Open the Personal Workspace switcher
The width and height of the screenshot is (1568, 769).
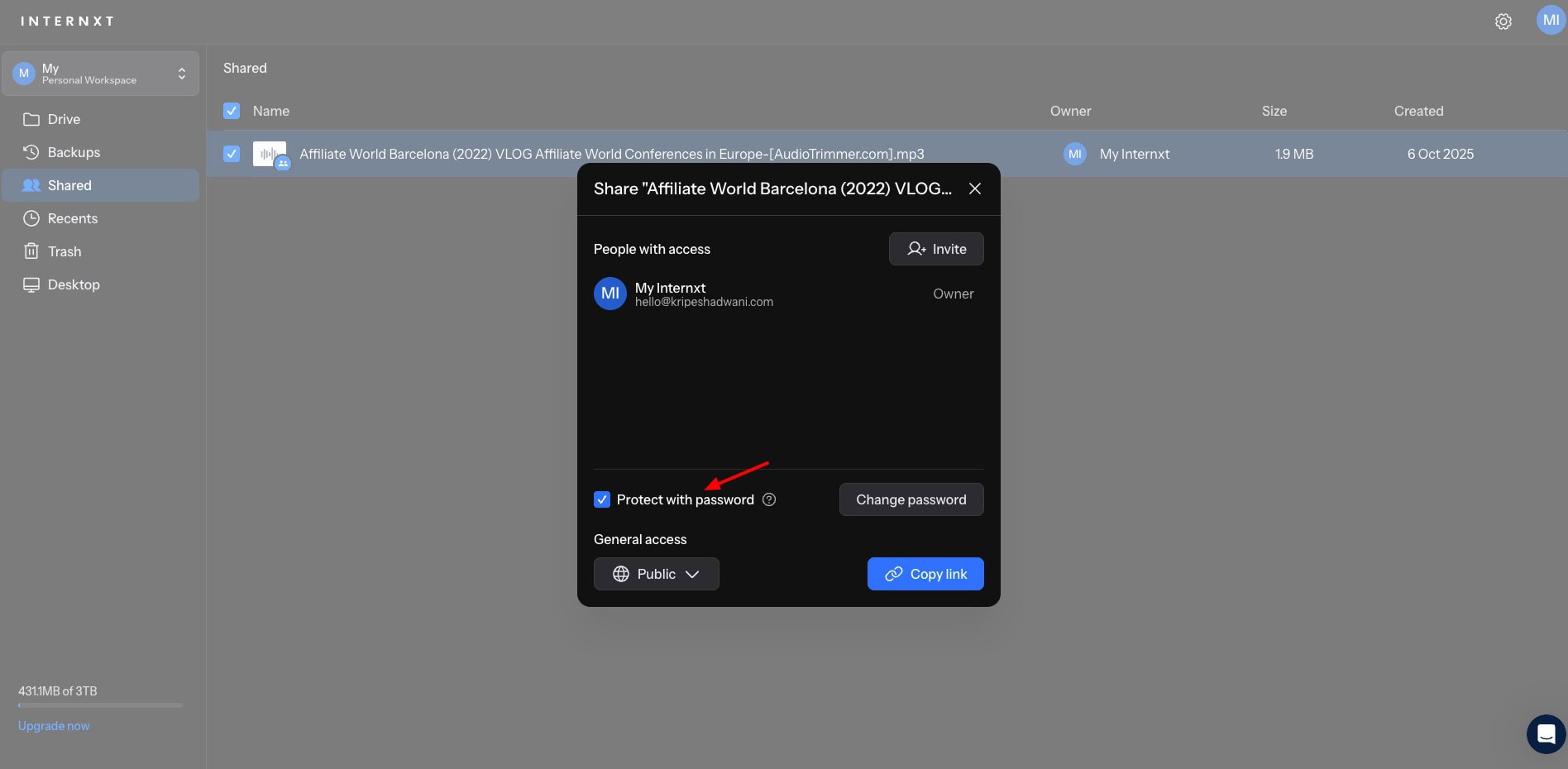pyautogui.click(x=100, y=74)
